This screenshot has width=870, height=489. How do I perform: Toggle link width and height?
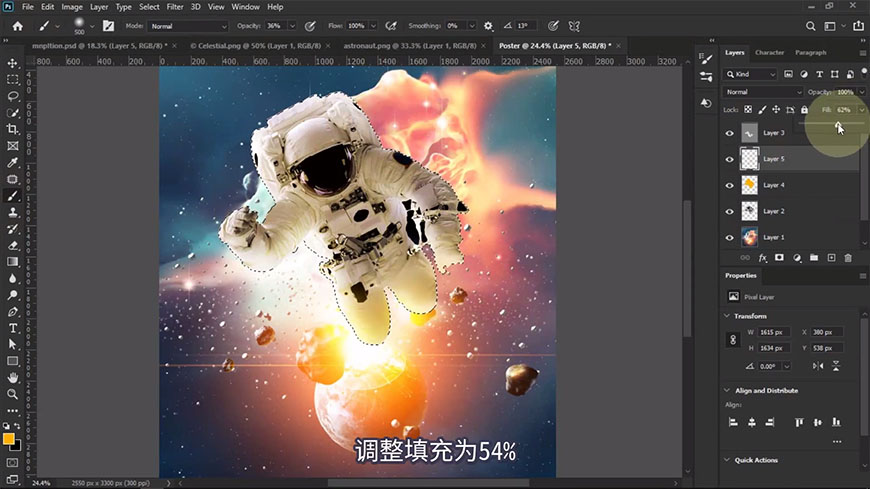733,340
